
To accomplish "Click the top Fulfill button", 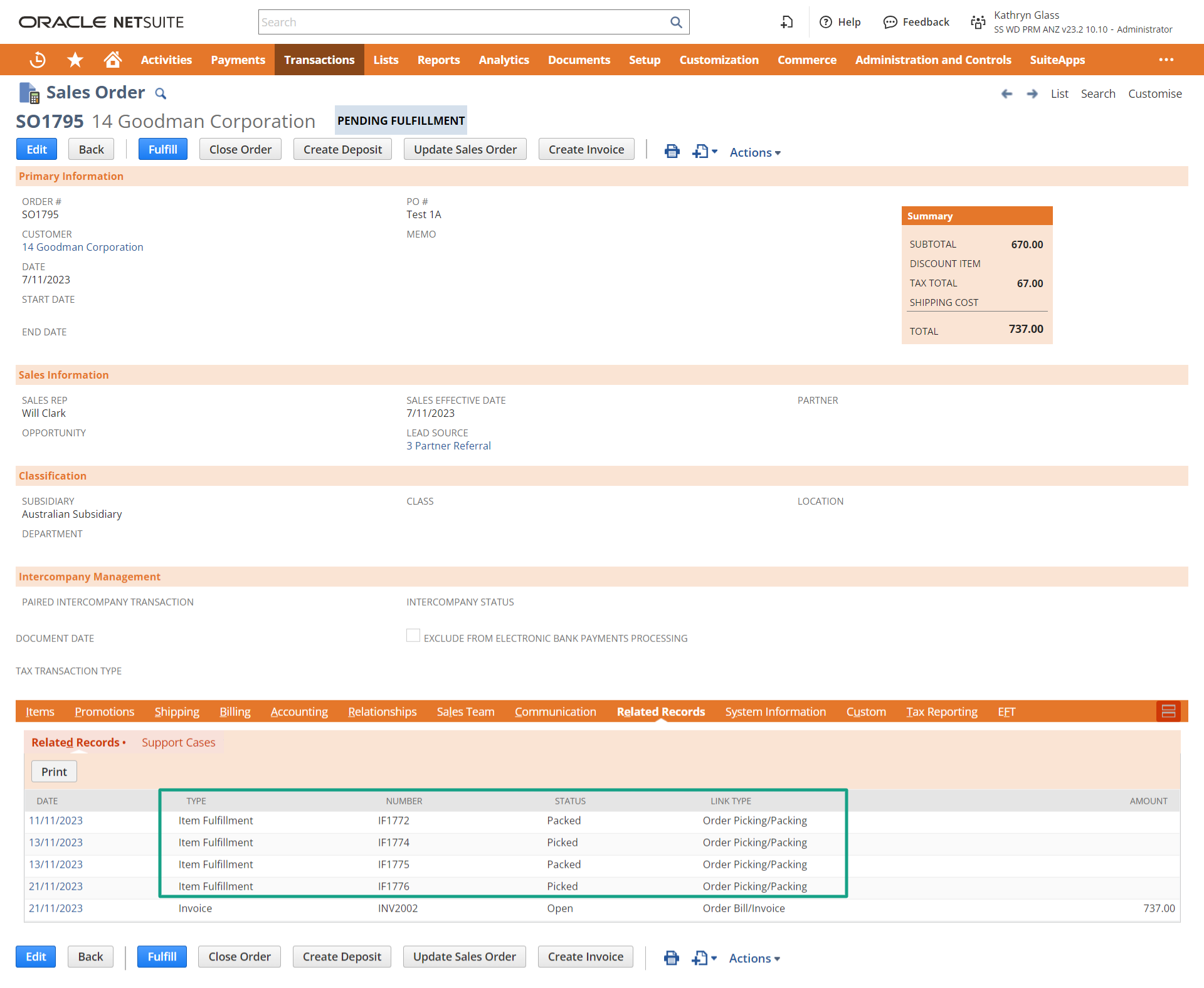I will [x=163, y=149].
